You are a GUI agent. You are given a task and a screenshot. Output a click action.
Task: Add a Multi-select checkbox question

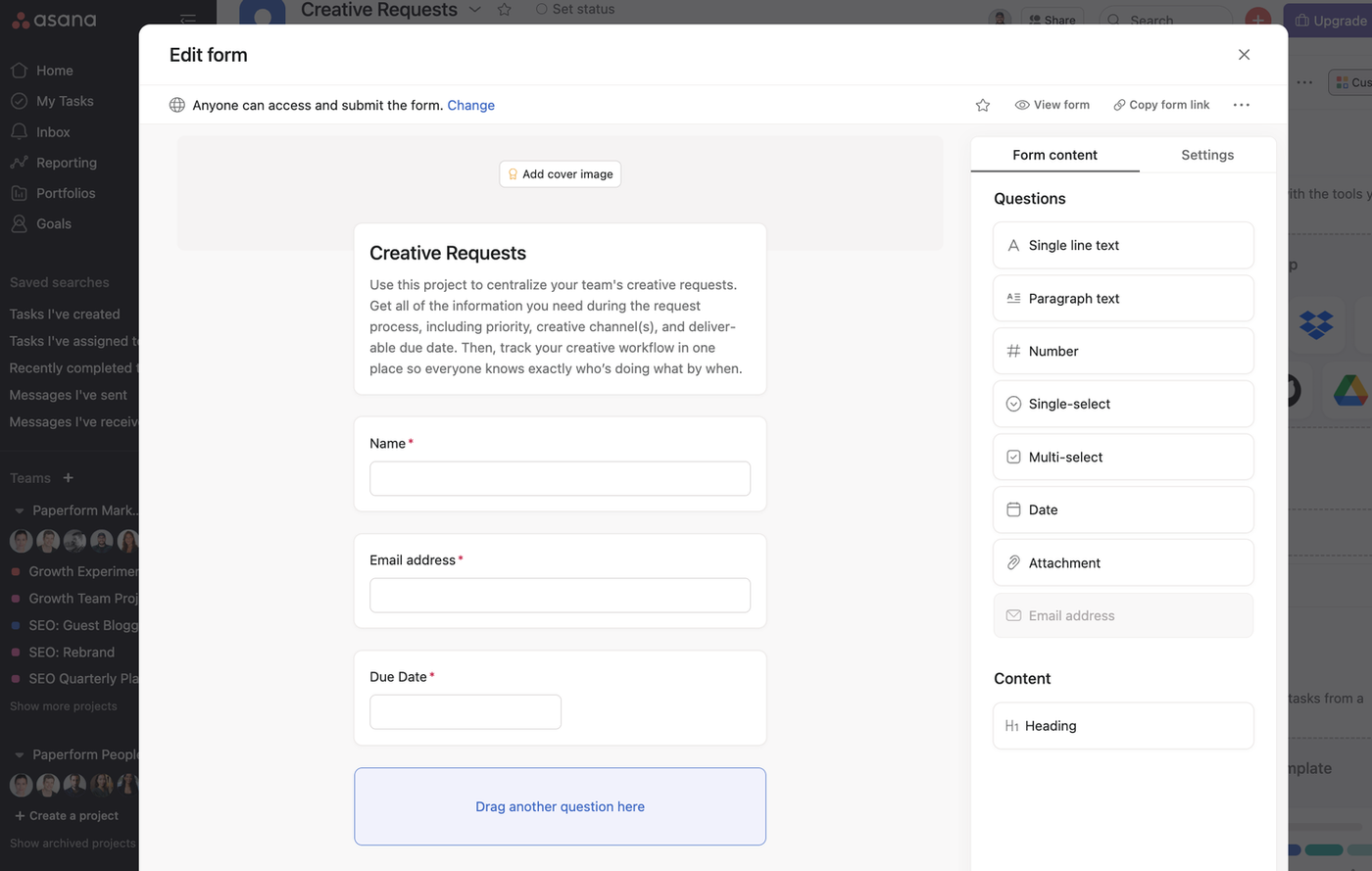pos(1123,458)
